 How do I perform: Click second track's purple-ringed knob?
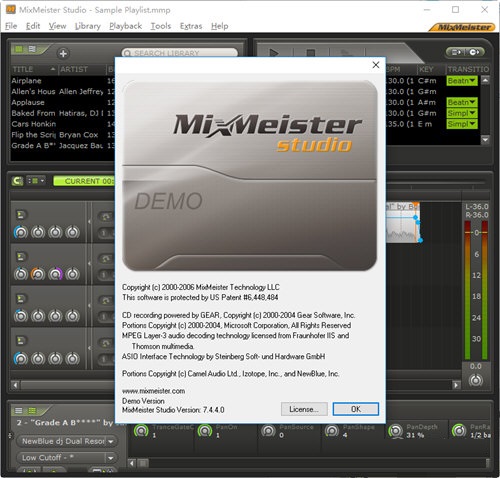coord(55,274)
